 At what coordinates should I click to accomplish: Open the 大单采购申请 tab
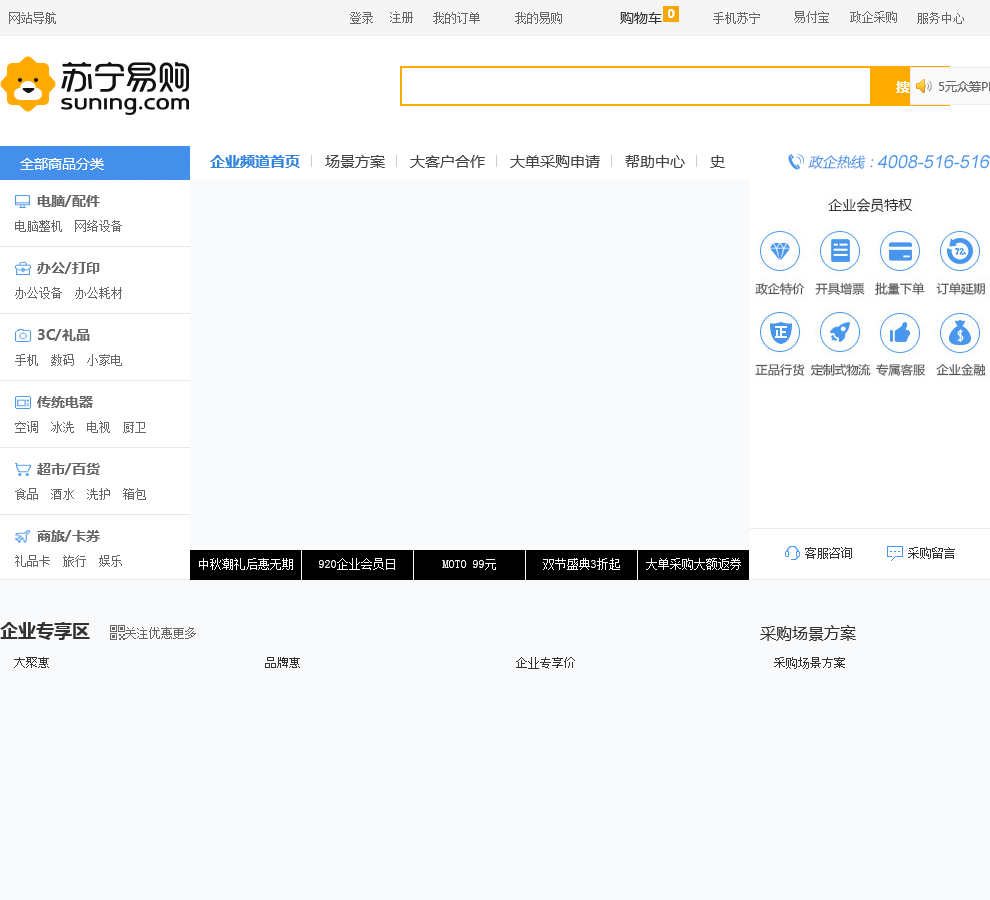pos(554,162)
